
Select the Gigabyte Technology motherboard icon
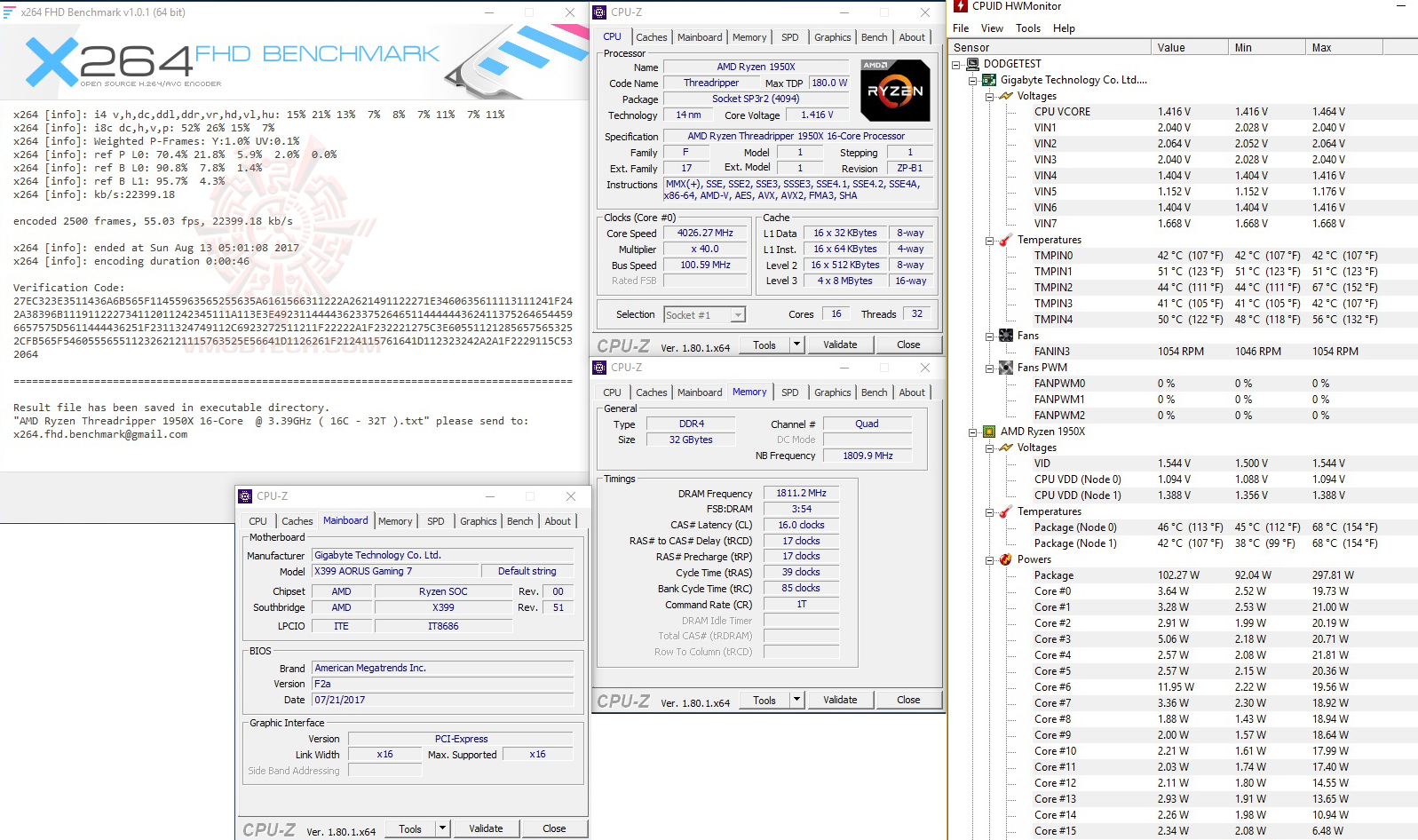tap(989, 80)
